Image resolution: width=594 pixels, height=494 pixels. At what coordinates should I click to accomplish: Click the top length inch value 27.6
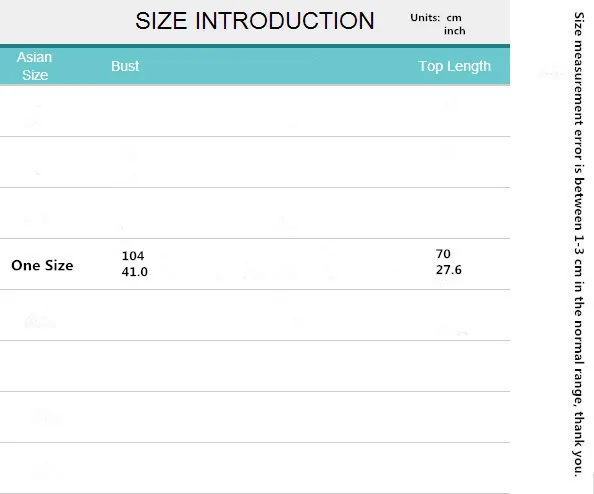point(449,270)
